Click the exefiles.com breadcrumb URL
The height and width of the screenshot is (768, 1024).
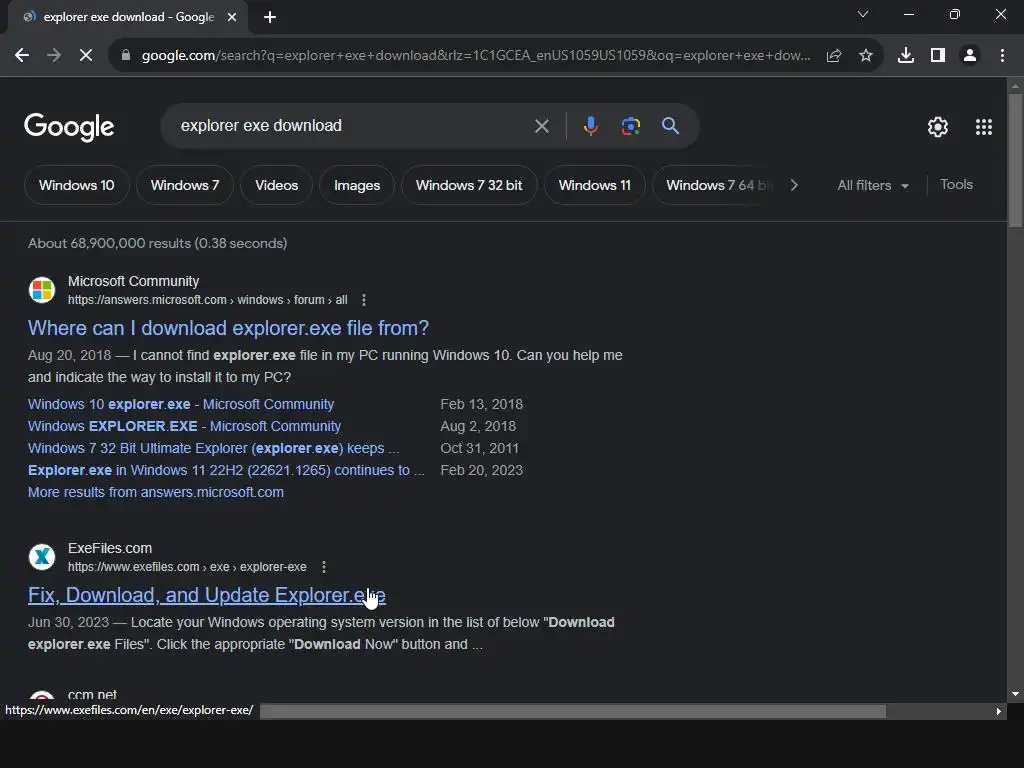point(187,567)
